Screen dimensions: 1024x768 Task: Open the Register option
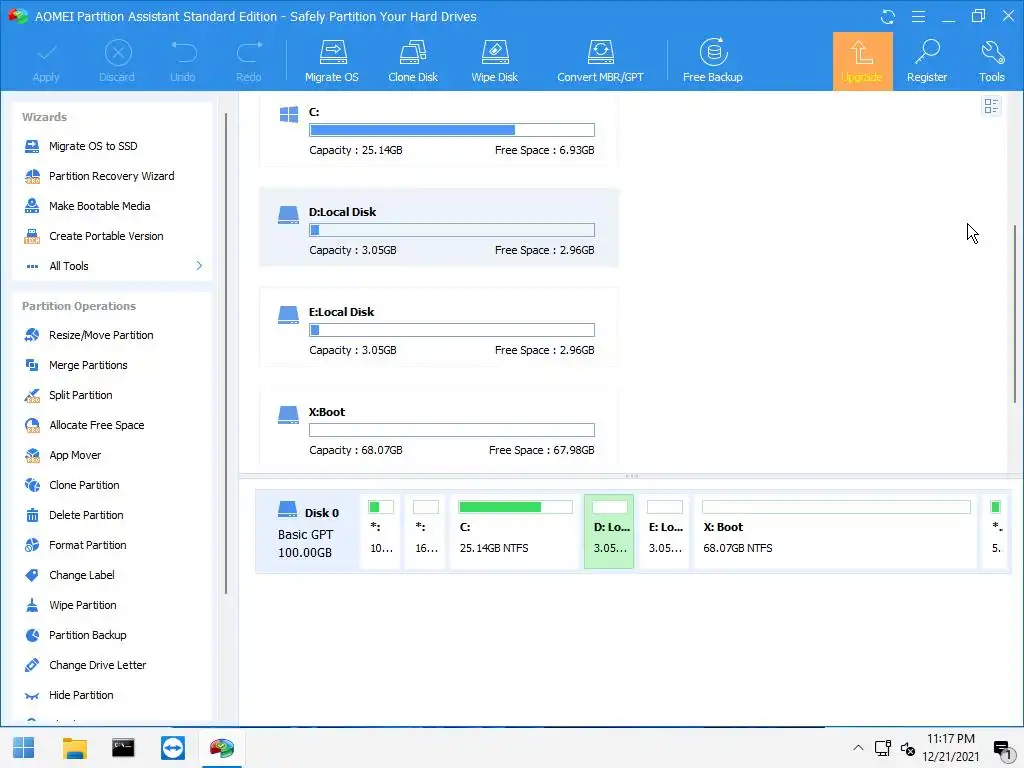click(927, 61)
